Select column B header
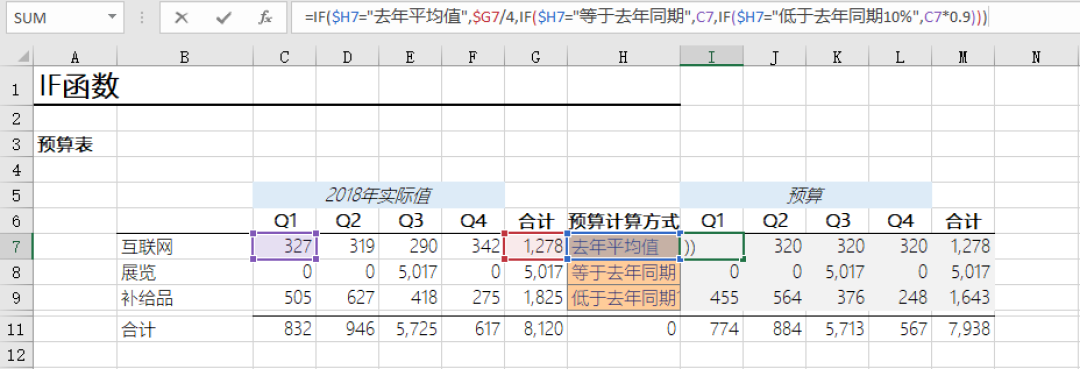The width and height of the screenshot is (1080, 369). click(185, 57)
